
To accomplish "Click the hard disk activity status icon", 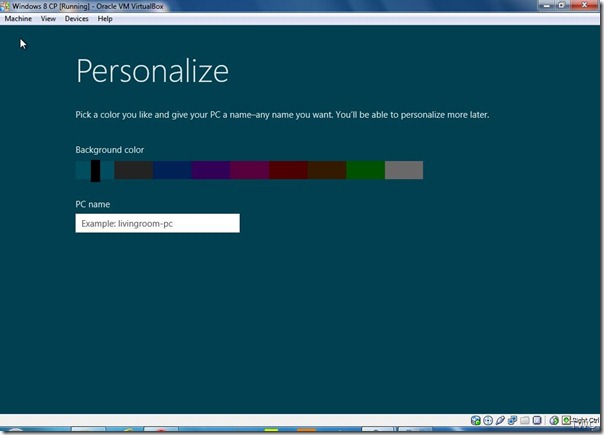I will [476, 420].
